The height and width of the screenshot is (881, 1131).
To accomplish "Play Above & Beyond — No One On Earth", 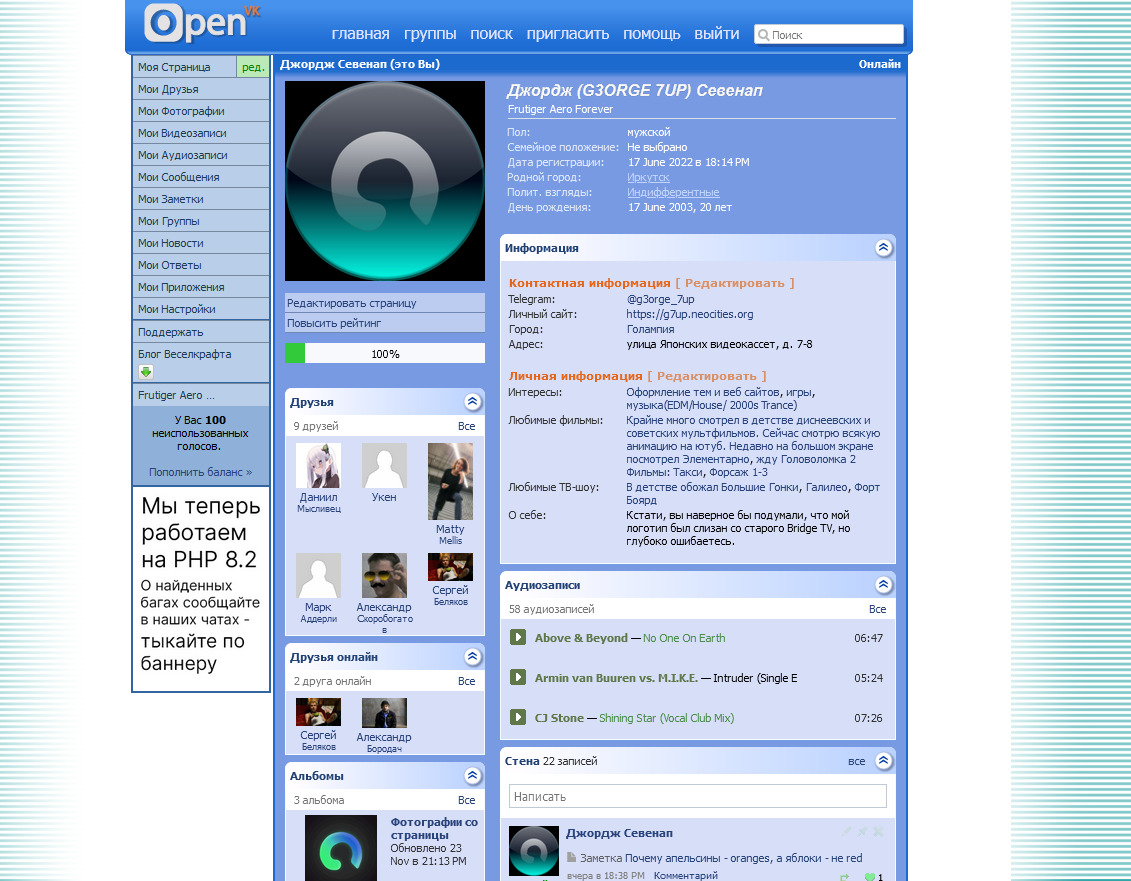I will click(x=518, y=637).
